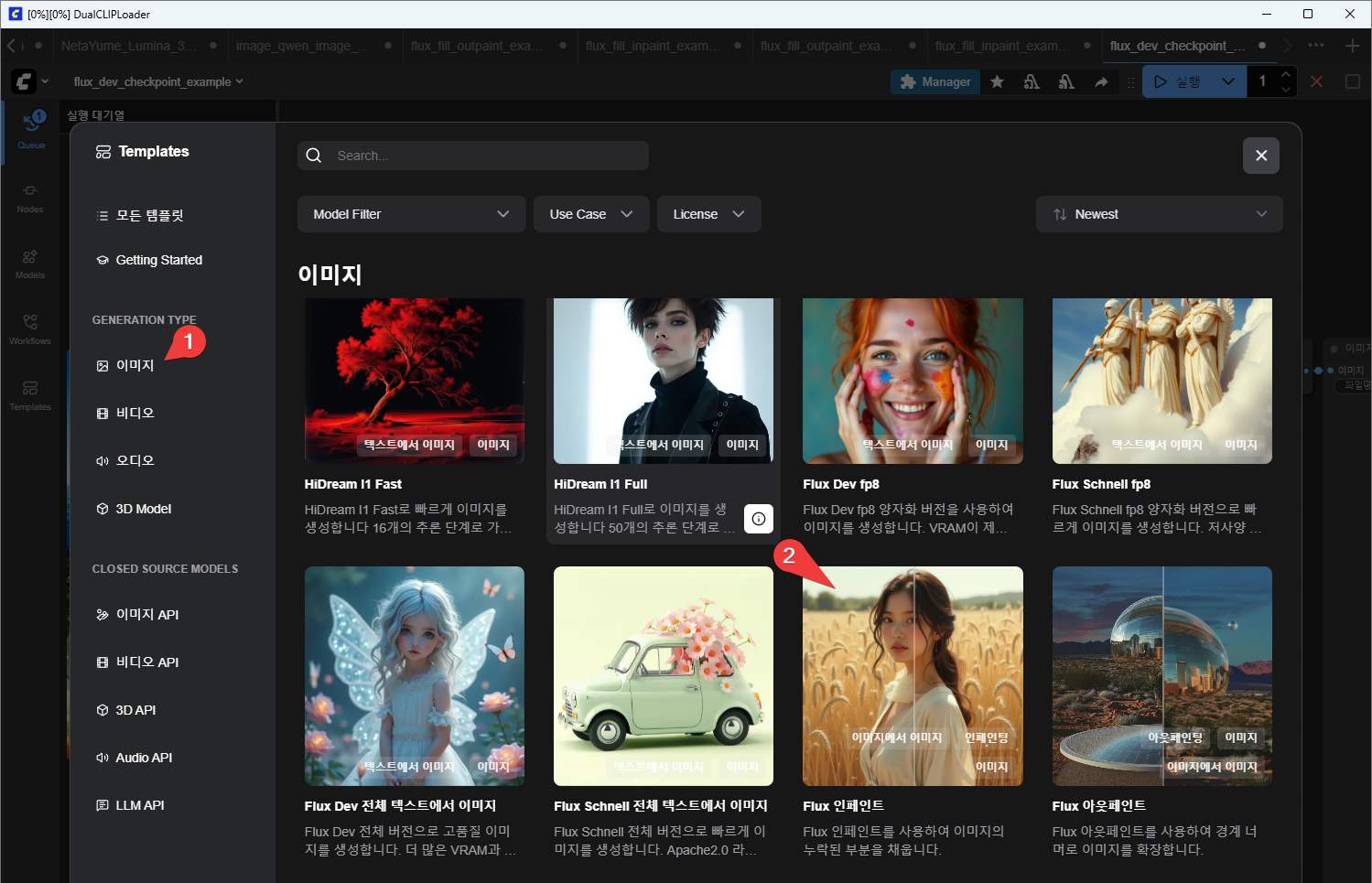Close the Templates dialog
The width and height of the screenshot is (1372, 883).
click(1260, 156)
